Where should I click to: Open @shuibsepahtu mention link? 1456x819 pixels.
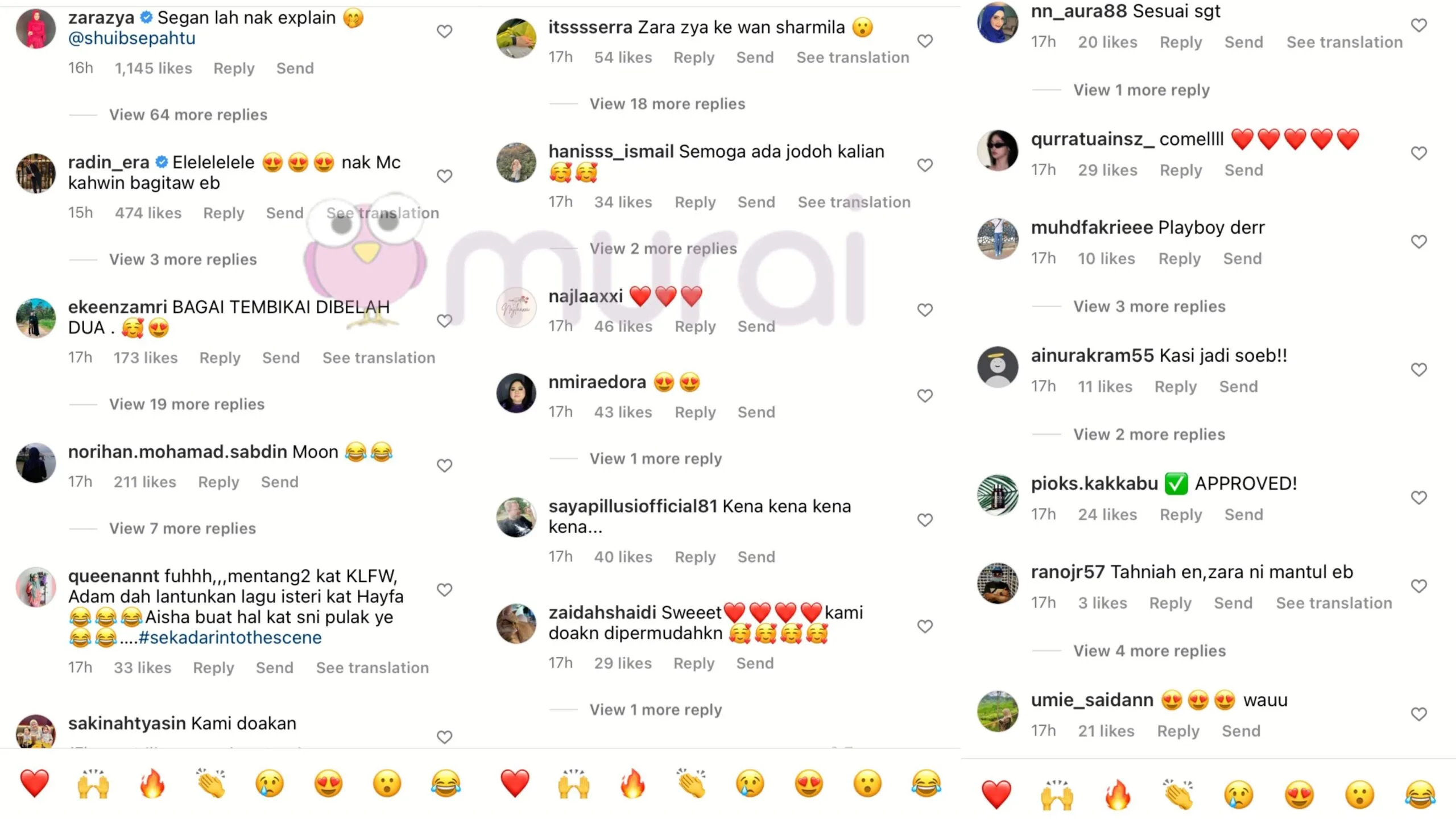pos(132,38)
